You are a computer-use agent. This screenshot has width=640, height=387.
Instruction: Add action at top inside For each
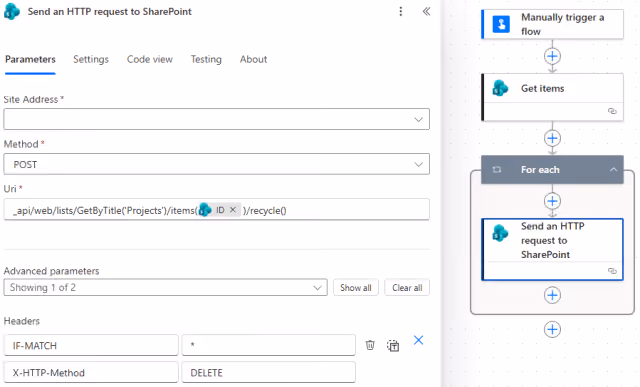(x=552, y=201)
